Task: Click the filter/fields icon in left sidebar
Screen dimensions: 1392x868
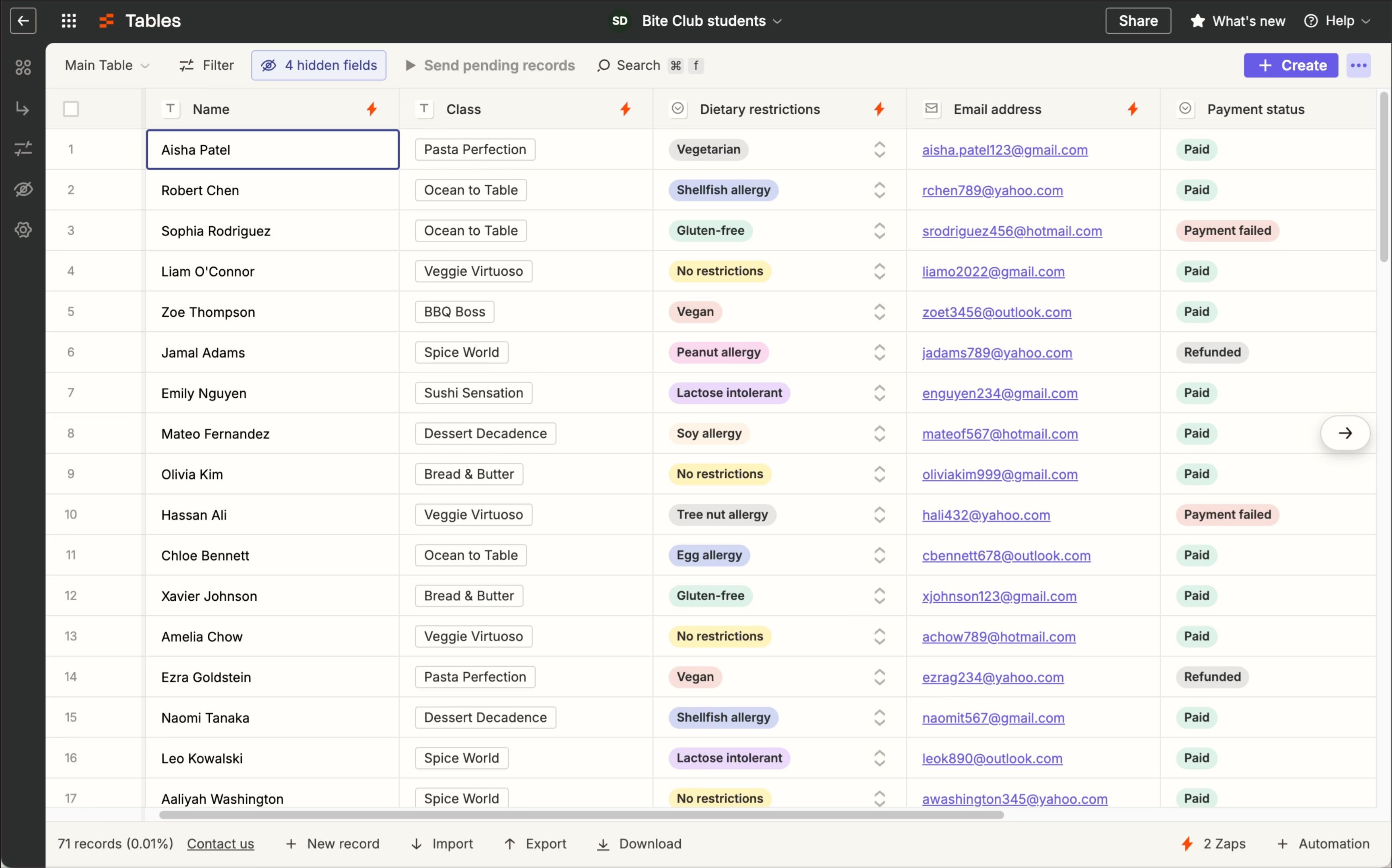Action: [23, 149]
